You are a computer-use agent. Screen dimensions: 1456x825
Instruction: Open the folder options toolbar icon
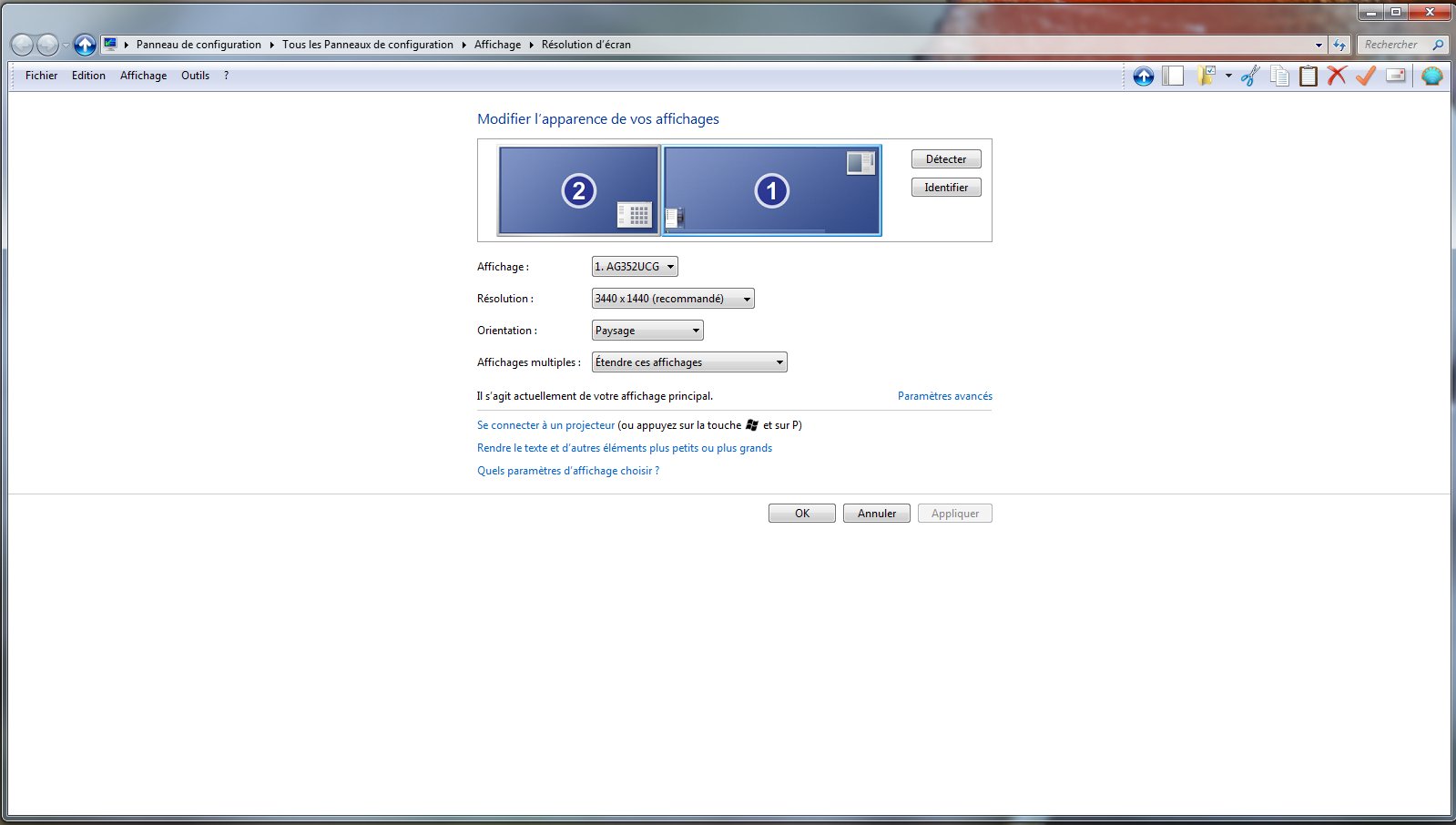(1207, 76)
